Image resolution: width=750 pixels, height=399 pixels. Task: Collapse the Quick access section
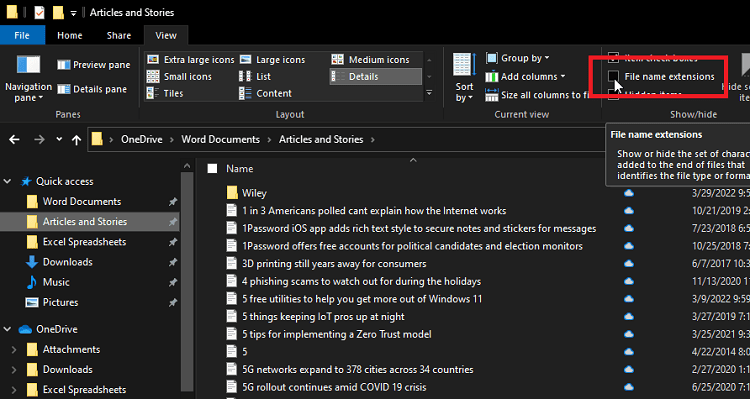[7, 181]
